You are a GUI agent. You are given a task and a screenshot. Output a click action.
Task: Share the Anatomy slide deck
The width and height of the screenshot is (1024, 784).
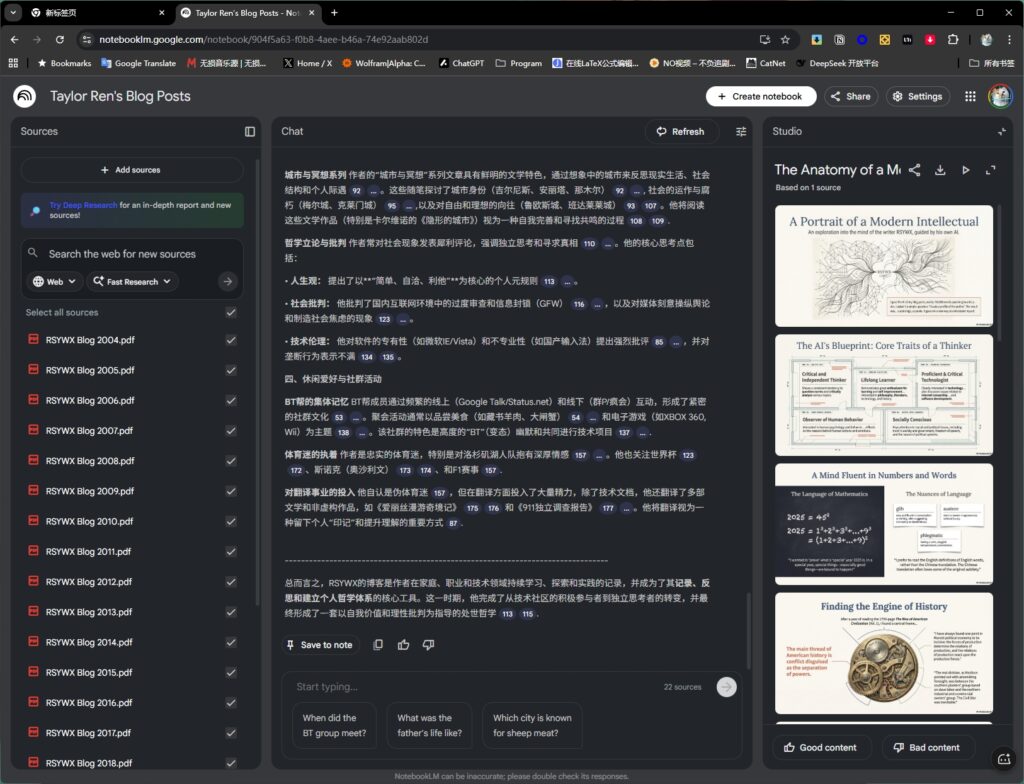pyautogui.click(x=914, y=170)
